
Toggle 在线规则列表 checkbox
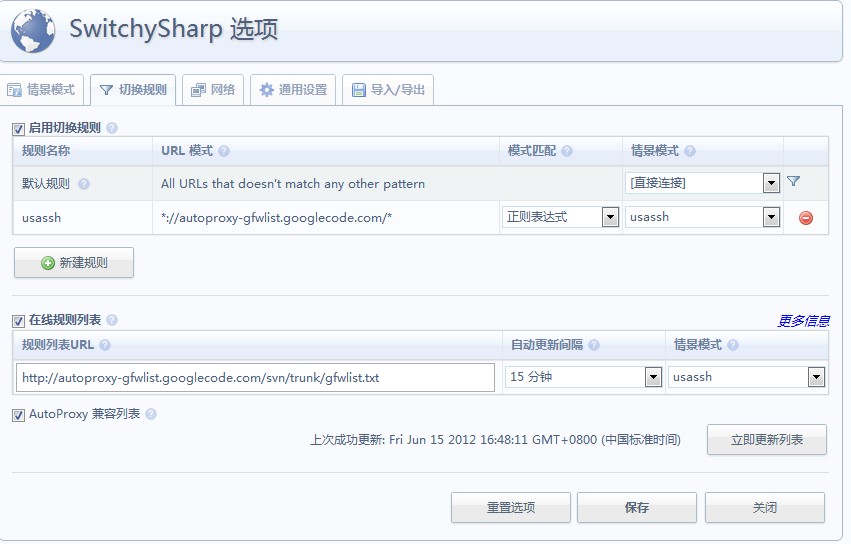18,321
